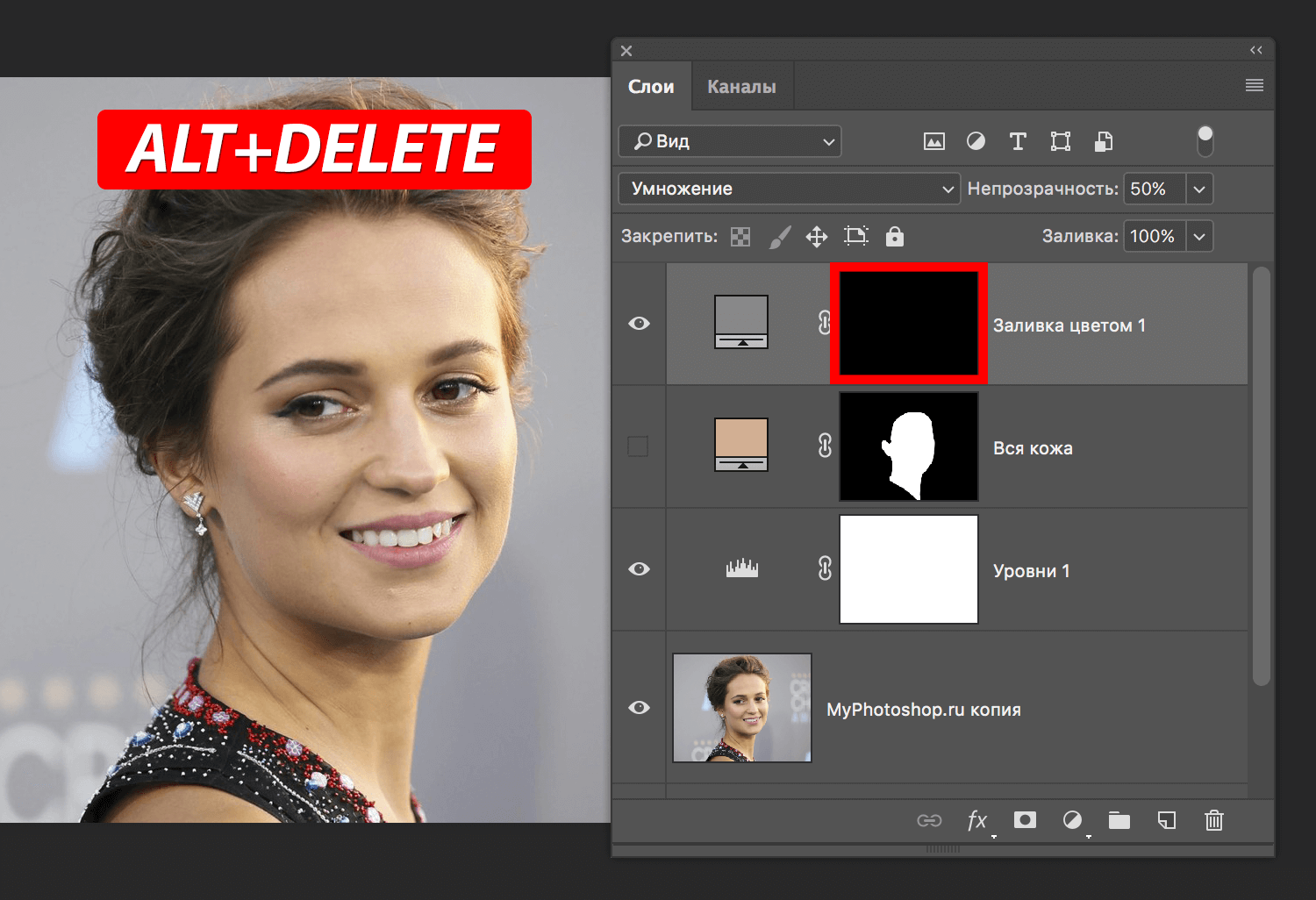This screenshot has width=1316, height=900.
Task: Switch to the Каналы tab
Action: click(x=741, y=85)
